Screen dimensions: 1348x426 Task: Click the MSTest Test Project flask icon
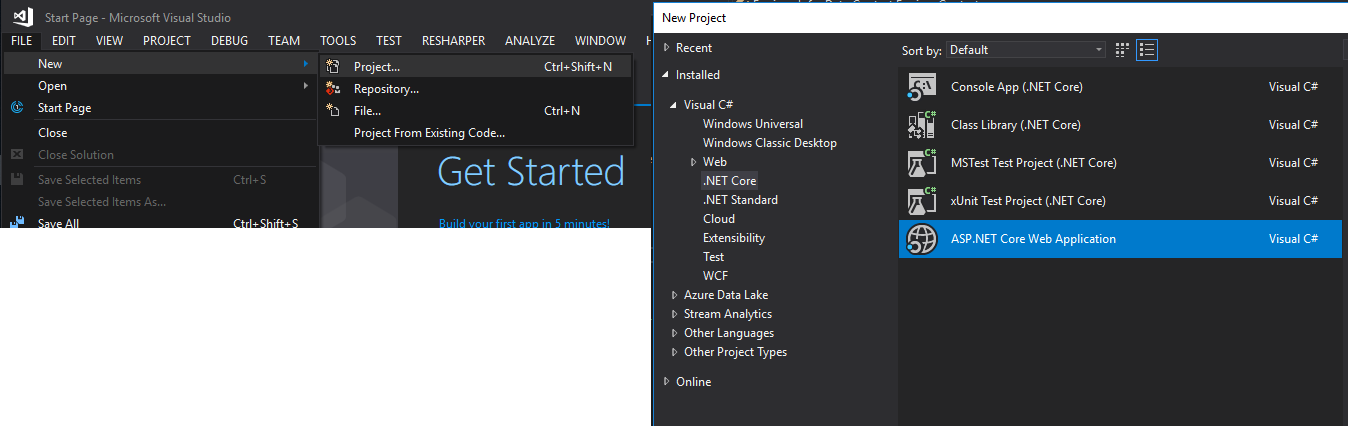pos(921,163)
